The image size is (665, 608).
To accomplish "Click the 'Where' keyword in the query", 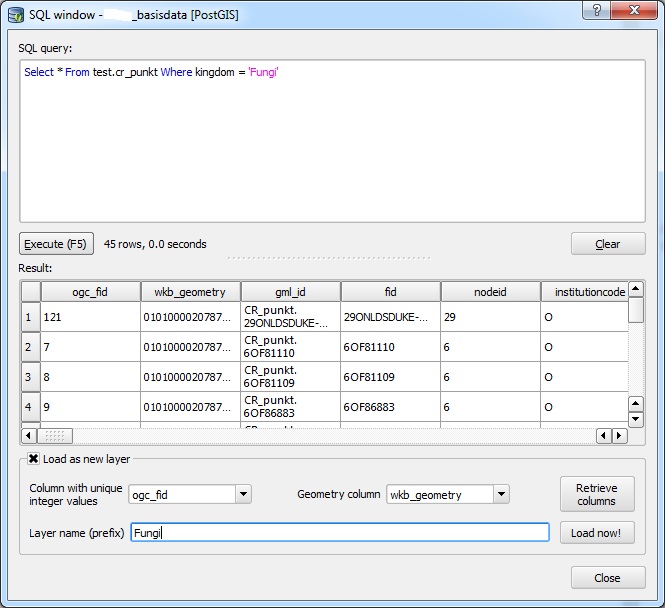I will 176,72.
